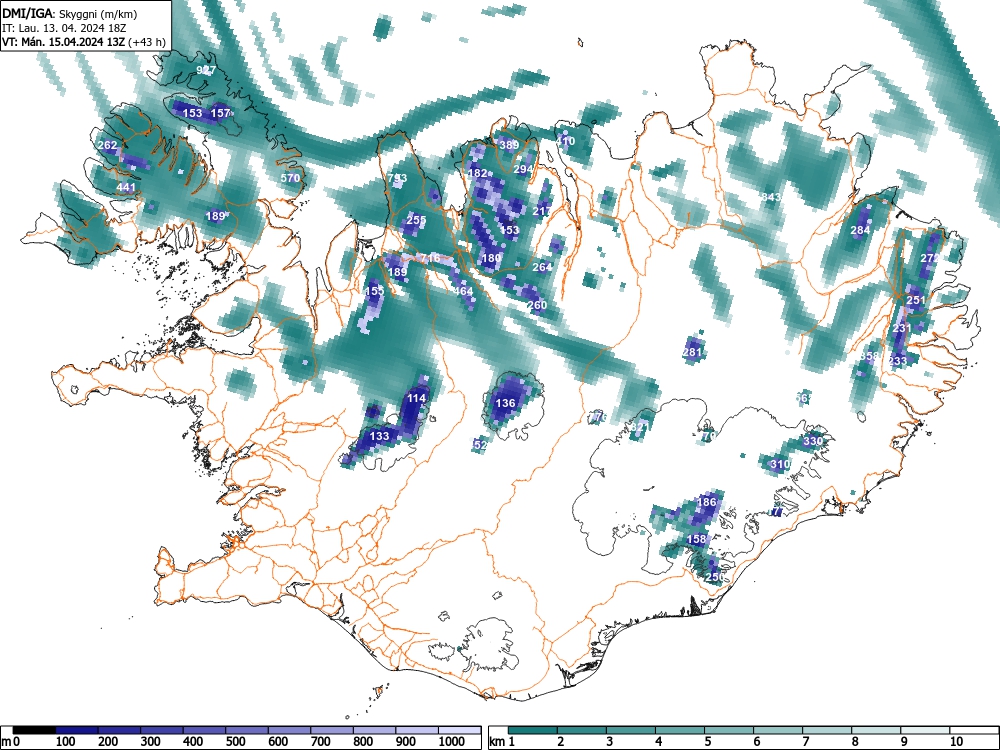The width and height of the screenshot is (1000, 750).
Task: Click the 'km 1' label on the kilometre legend
Action: pyautogui.click(x=502, y=742)
